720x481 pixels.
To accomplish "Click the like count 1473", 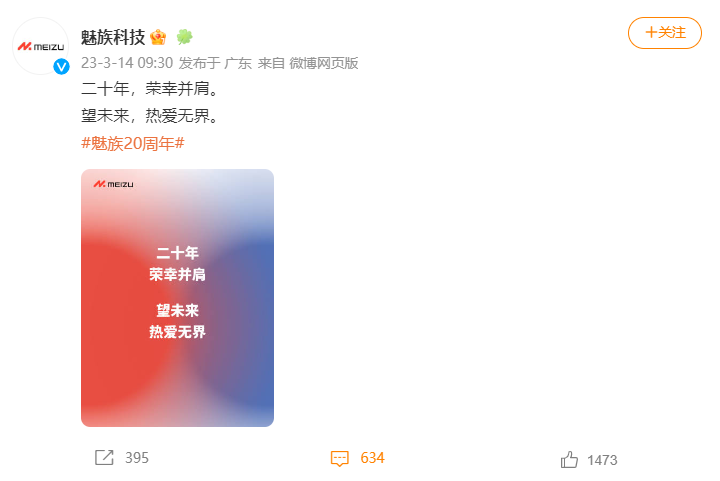I will coord(602,460).
